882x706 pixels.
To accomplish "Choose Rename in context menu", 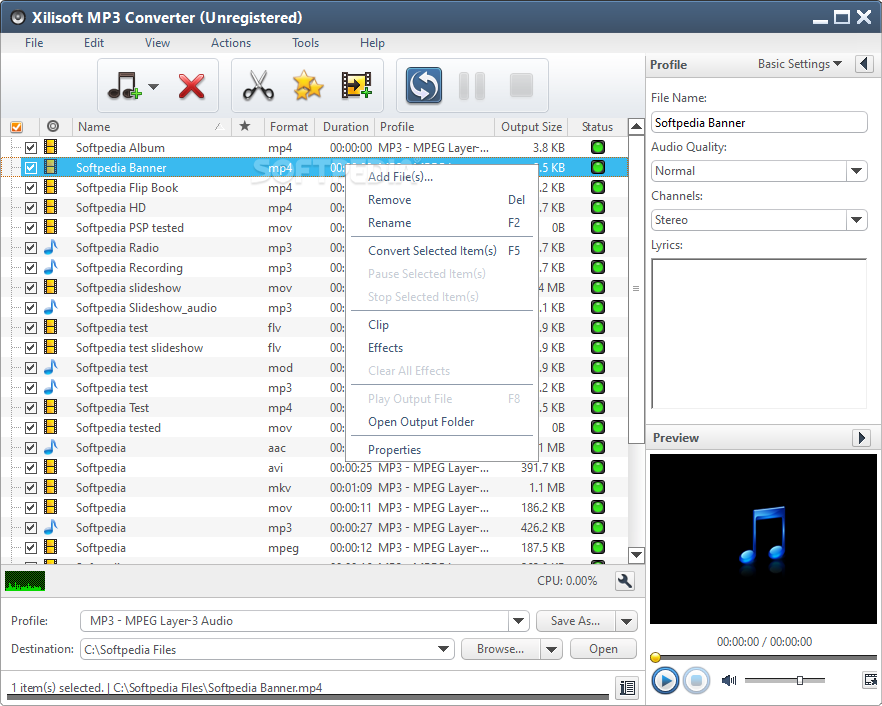I will point(442,223).
